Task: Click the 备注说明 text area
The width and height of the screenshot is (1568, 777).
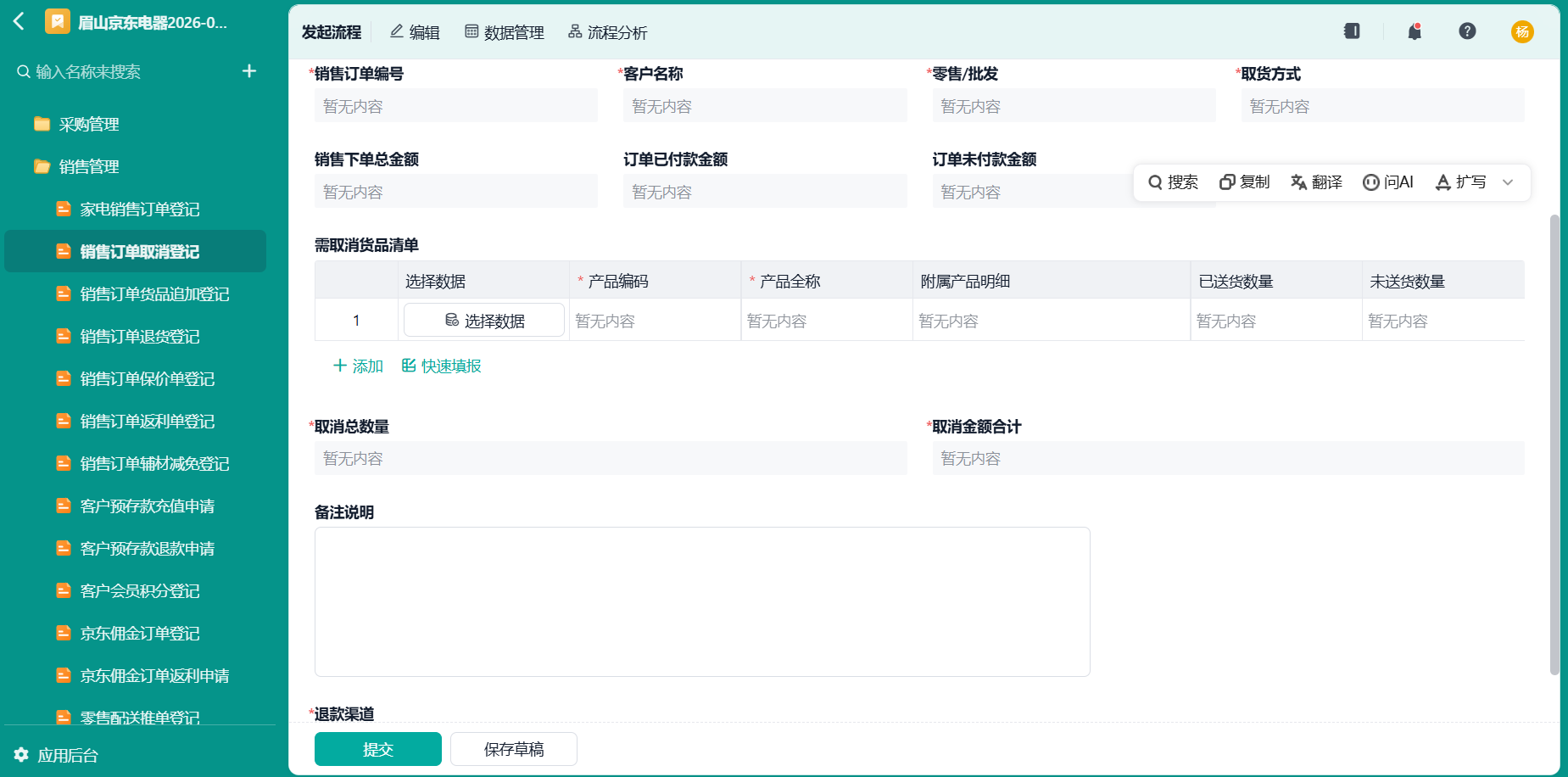Action: point(702,601)
